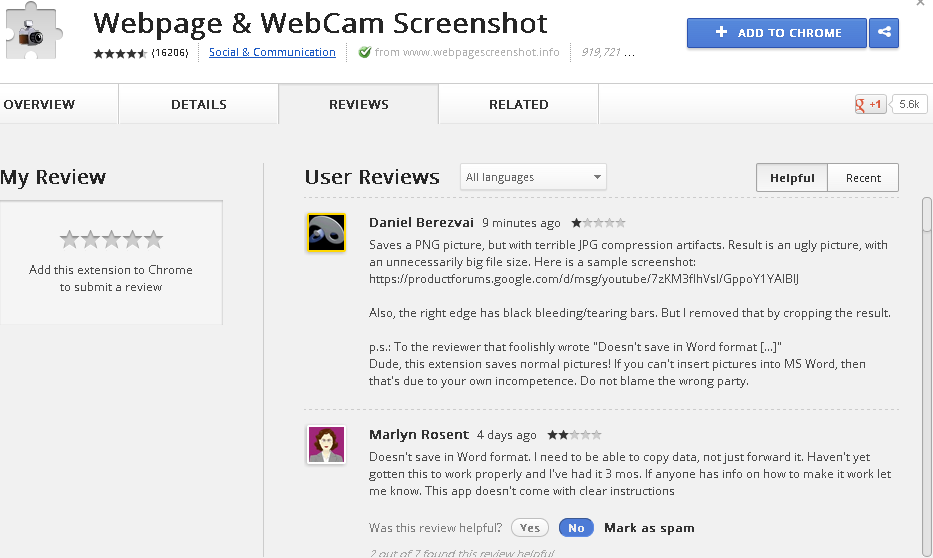Click the My Review heading
The height and width of the screenshot is (558, 933).
pyautogui.click(x=53, y=177)
